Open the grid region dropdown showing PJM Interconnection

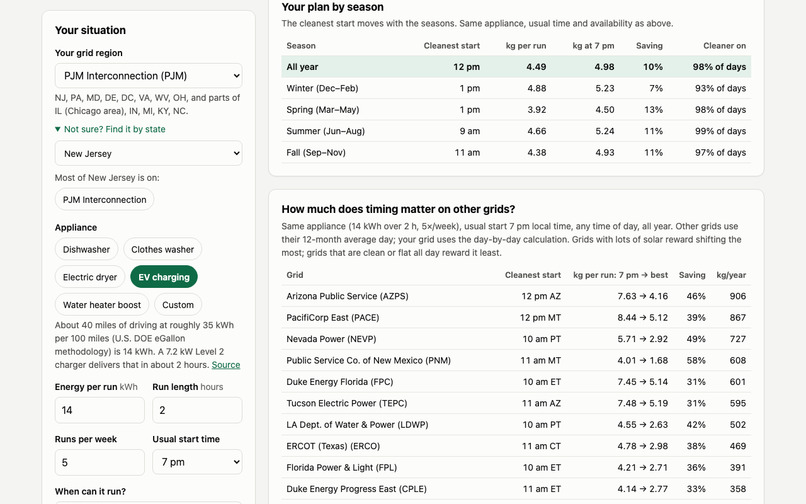click(148, 76)
